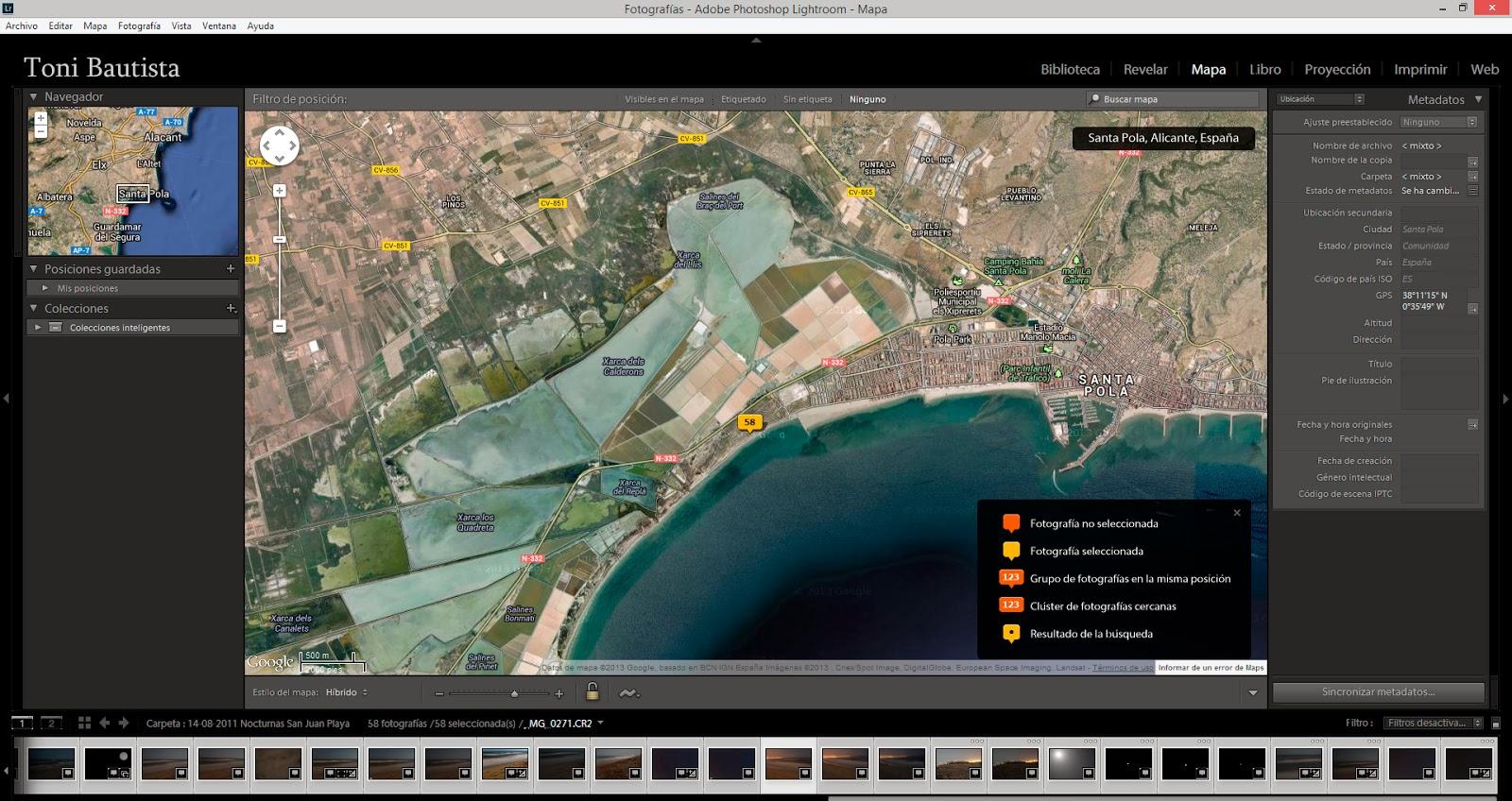Collapse the Navegador panel

(34, 96)
